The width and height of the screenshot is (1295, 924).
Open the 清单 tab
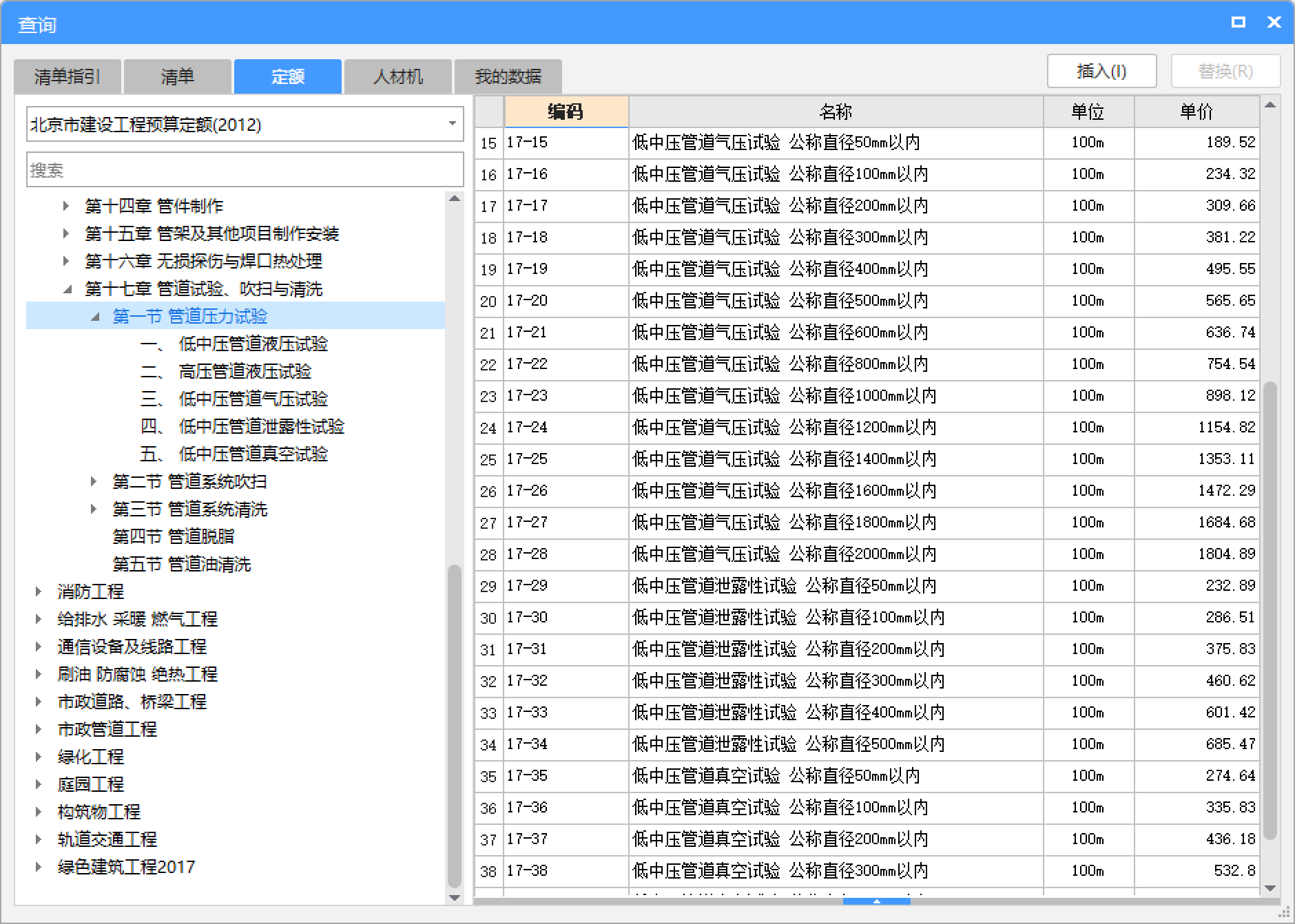(178, 76)
